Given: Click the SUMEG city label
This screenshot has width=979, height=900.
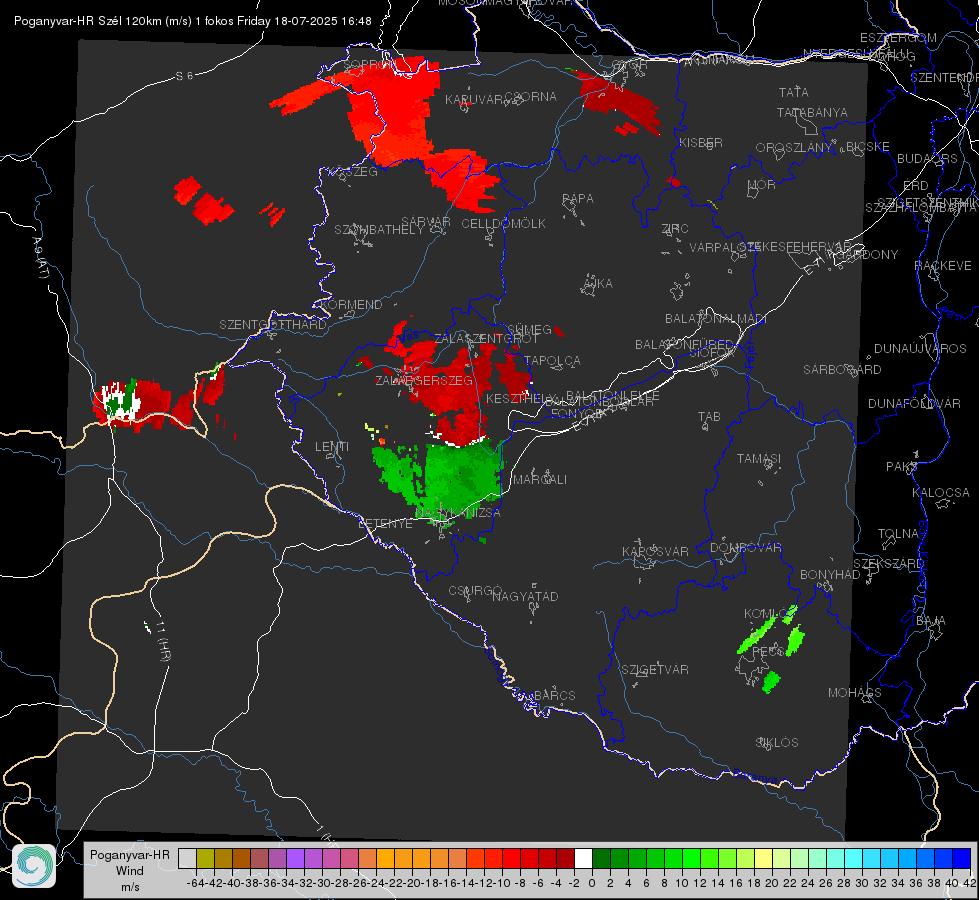Looking at the screenshot, I should 529,330.
